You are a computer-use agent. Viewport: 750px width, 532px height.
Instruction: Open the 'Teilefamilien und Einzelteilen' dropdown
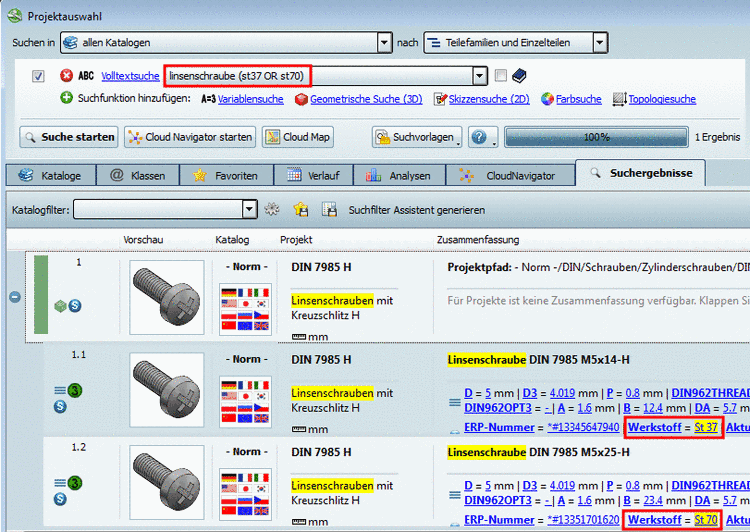(600, 43)
